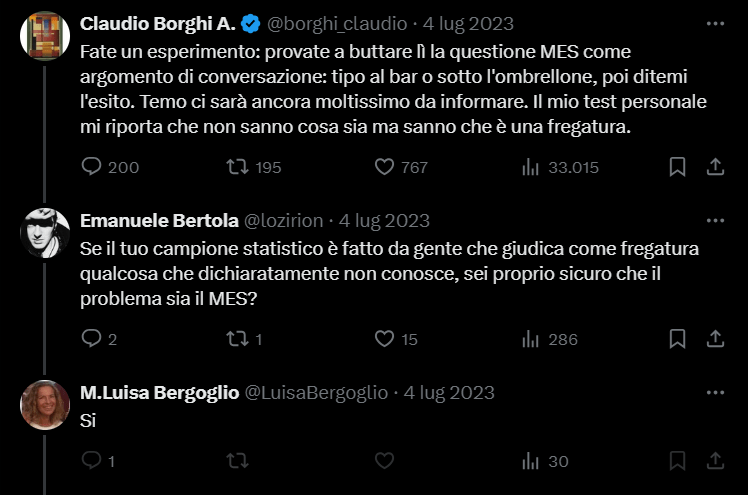Retweet Claudio Borghi's MES tweet
Image resolution: width=748 pixels, height=495 pixels.
click(238, 167)
